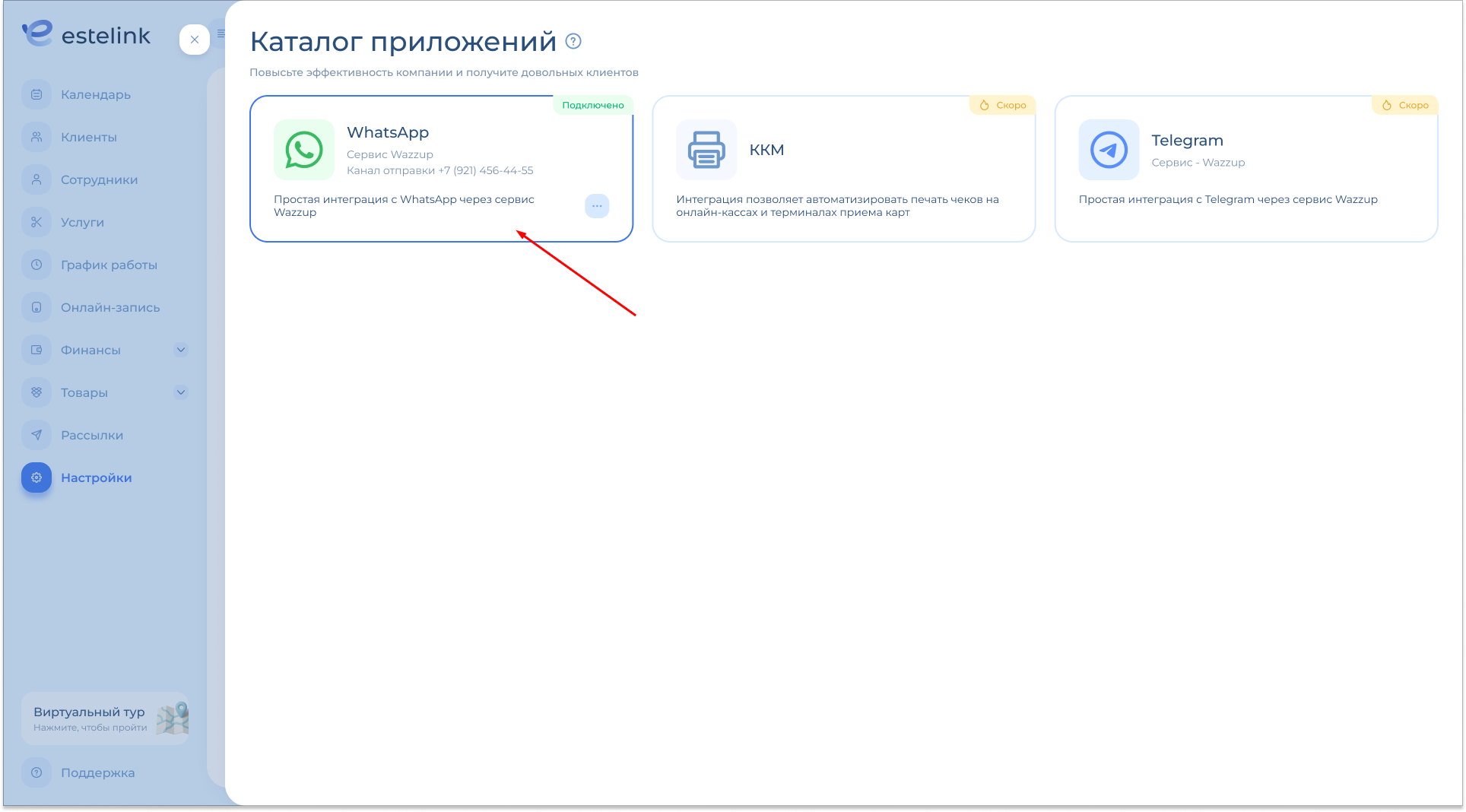
Task: Click the Услуги scissors icon
Action: coord(36,222)
